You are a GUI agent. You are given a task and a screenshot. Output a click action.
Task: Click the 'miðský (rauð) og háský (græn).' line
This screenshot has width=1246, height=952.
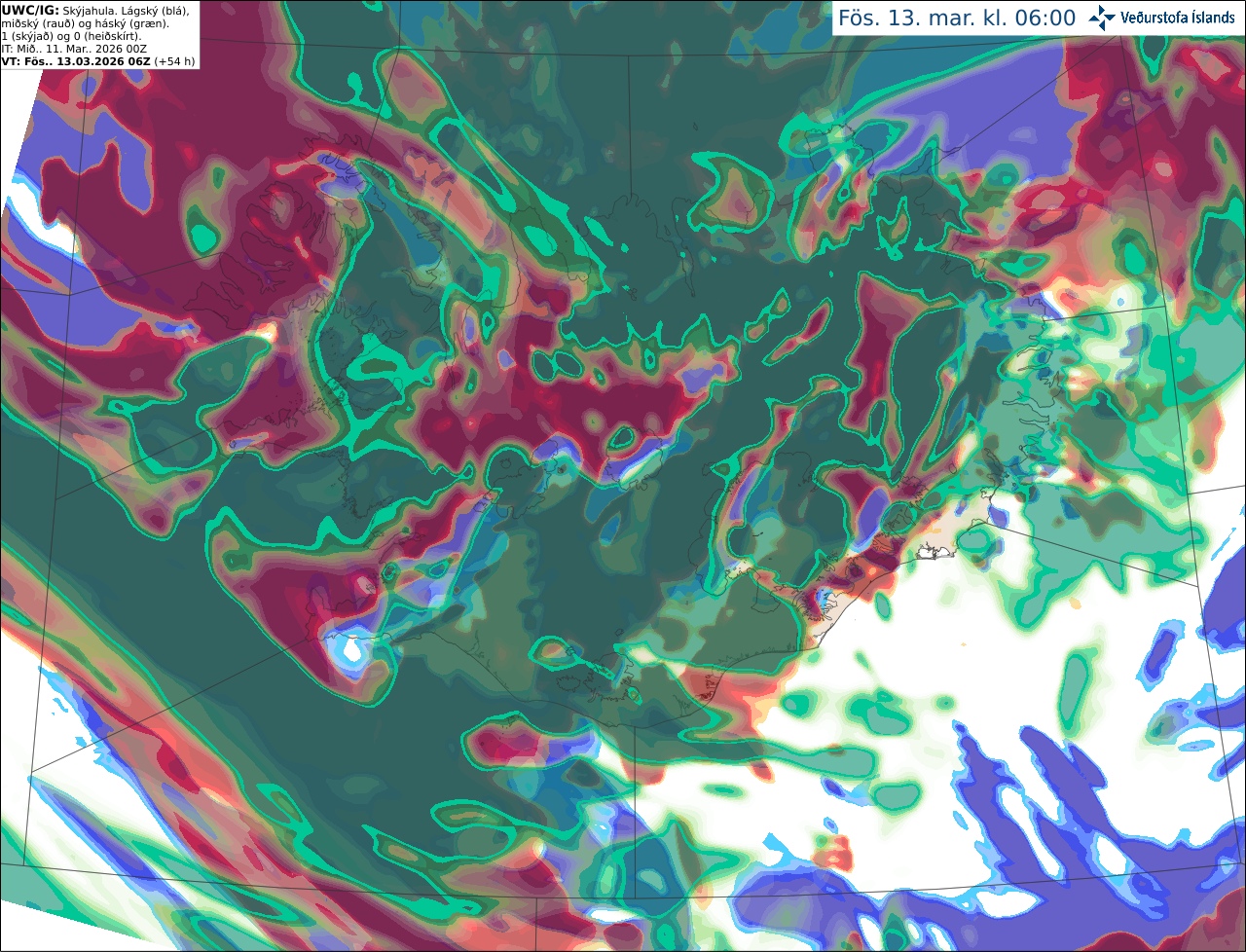(85, 23)
